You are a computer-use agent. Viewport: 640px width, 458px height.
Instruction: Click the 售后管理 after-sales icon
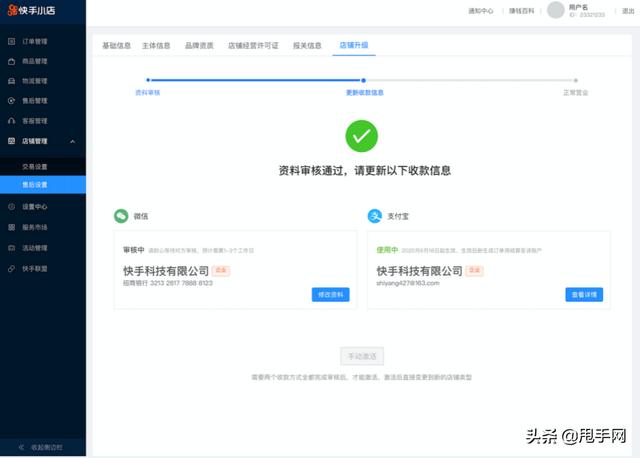[11, 100]
